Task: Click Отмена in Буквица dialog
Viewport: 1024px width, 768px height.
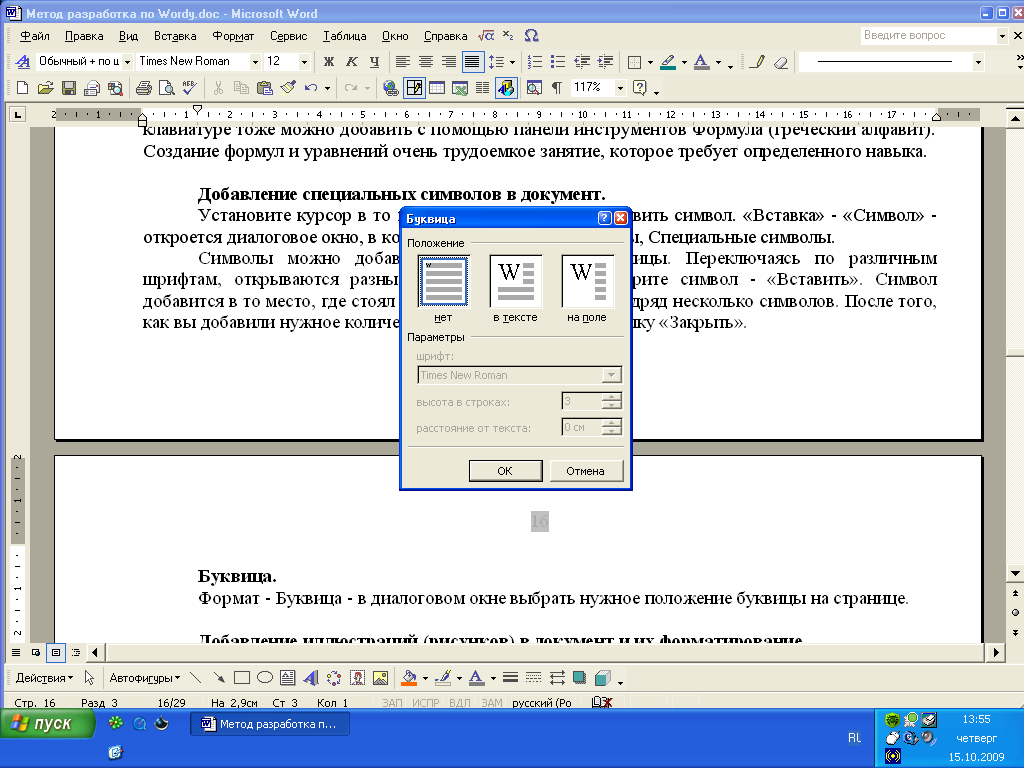Action: click(586, 471)
